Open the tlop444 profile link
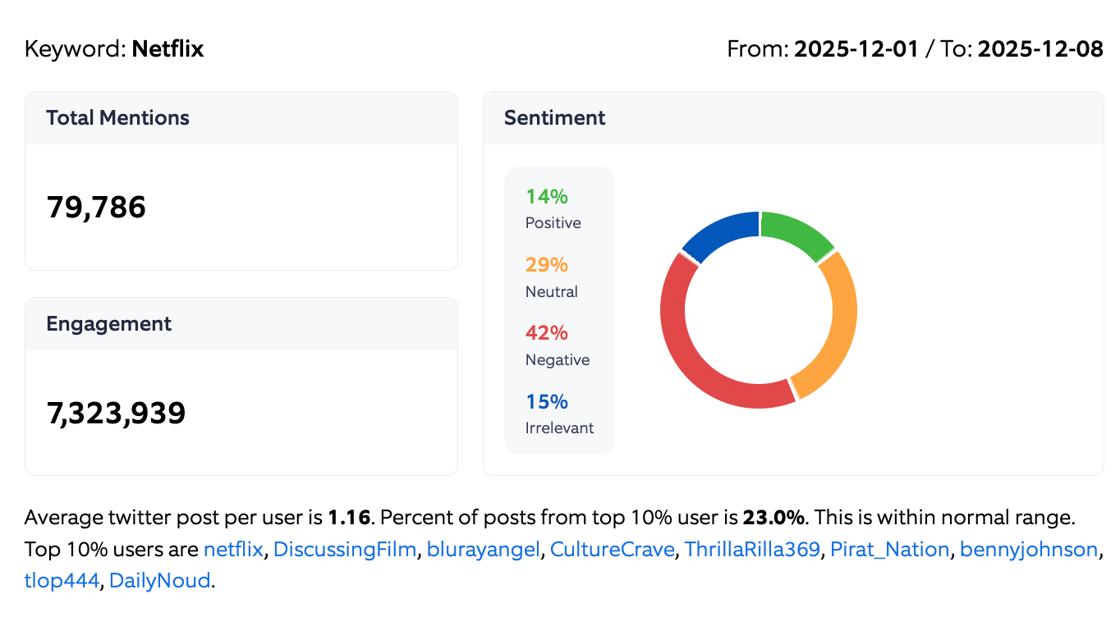1120x617 pixels. [61, 580]
